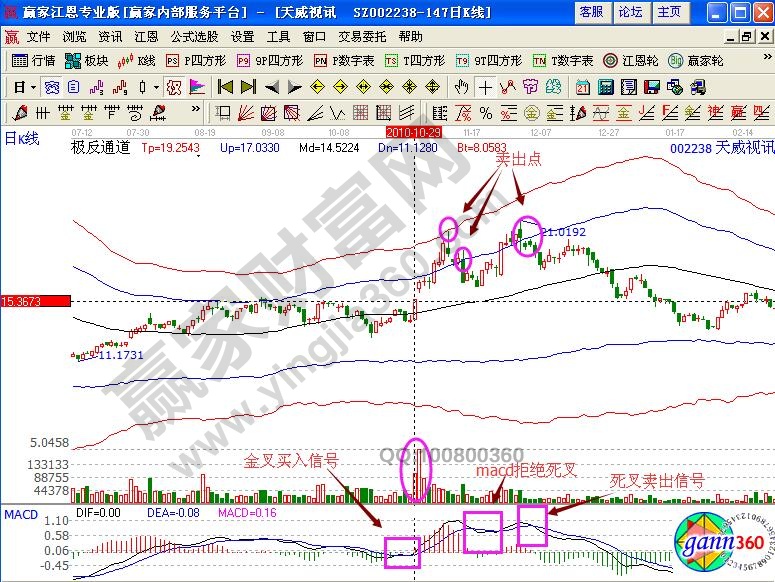Viewport: 775px width, 582px height.
Task: Click the 客服 customer service button
Action: [x=592, y=12]
